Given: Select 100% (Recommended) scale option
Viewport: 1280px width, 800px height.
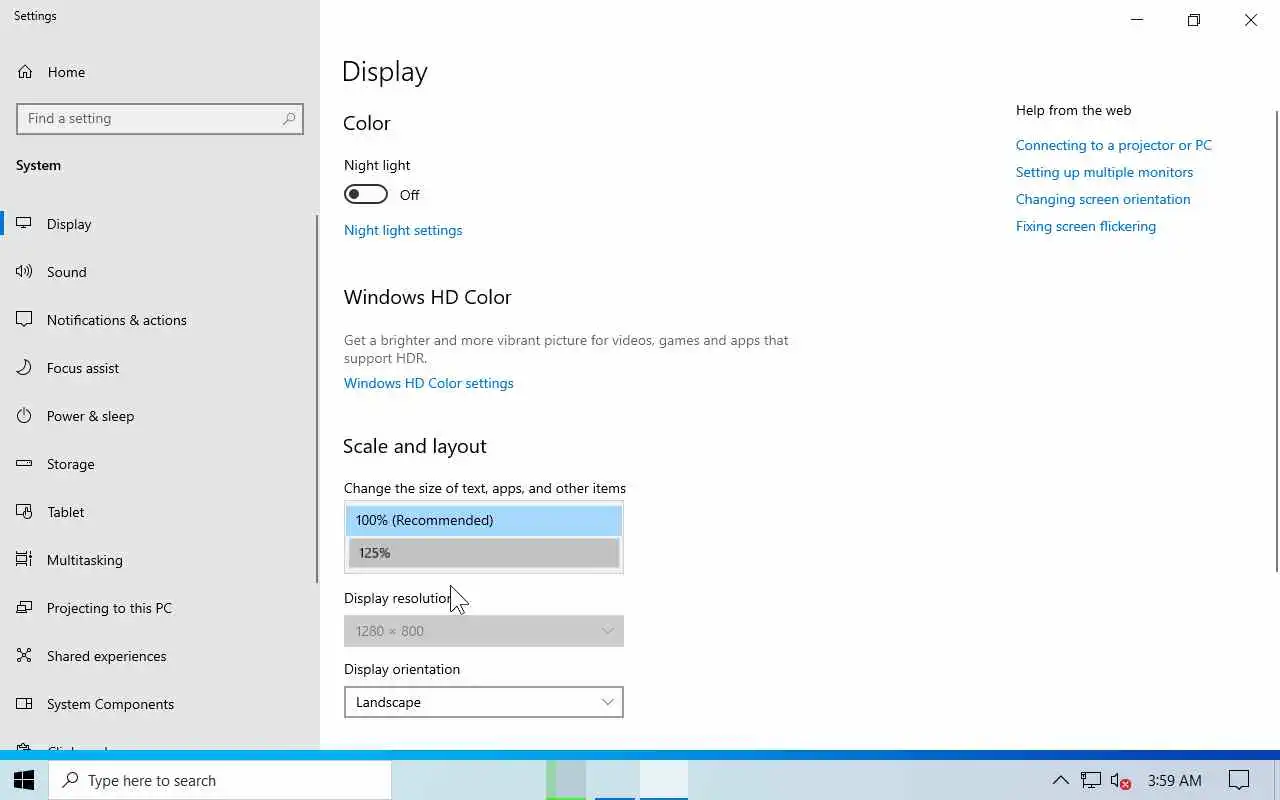Looking at the screenshot, I should (484, 520).
